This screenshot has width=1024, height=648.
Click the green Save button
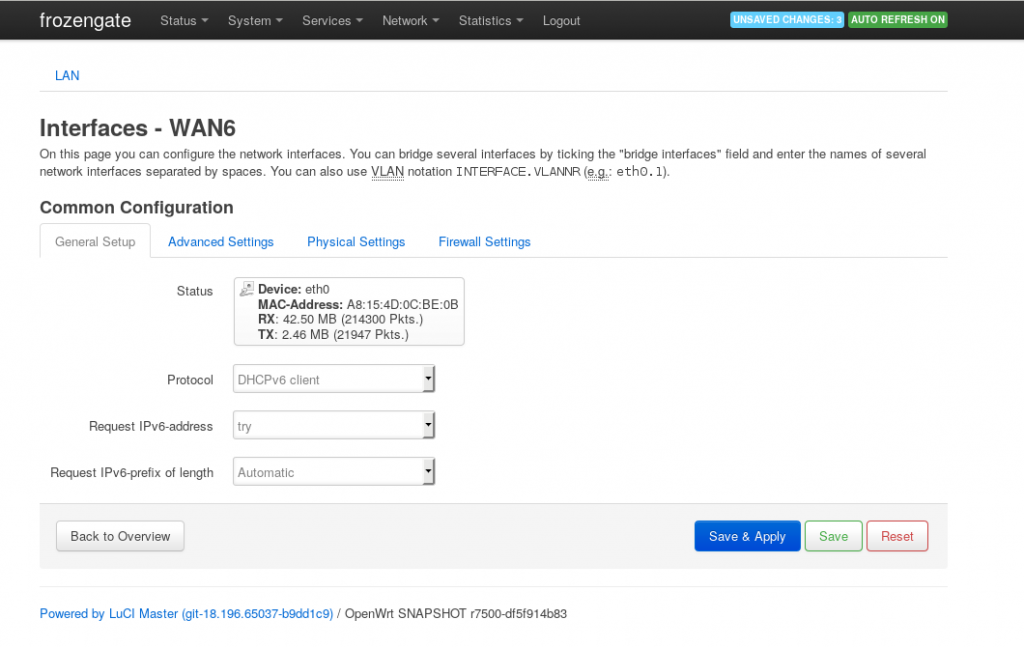click(833, 536)
